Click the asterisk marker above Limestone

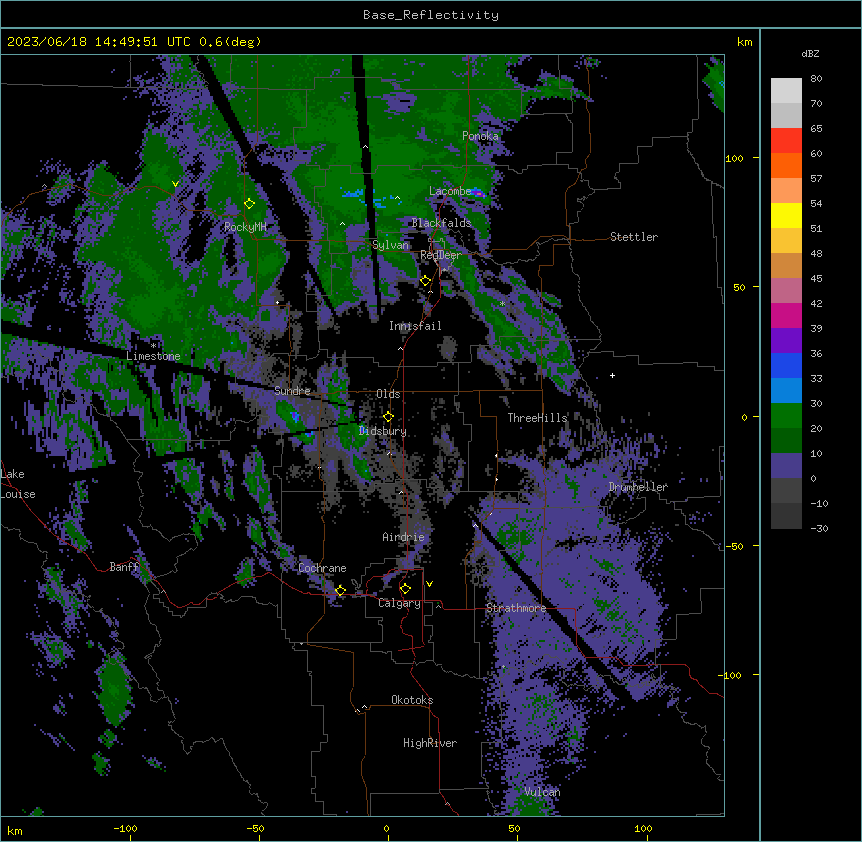point(153,346)
